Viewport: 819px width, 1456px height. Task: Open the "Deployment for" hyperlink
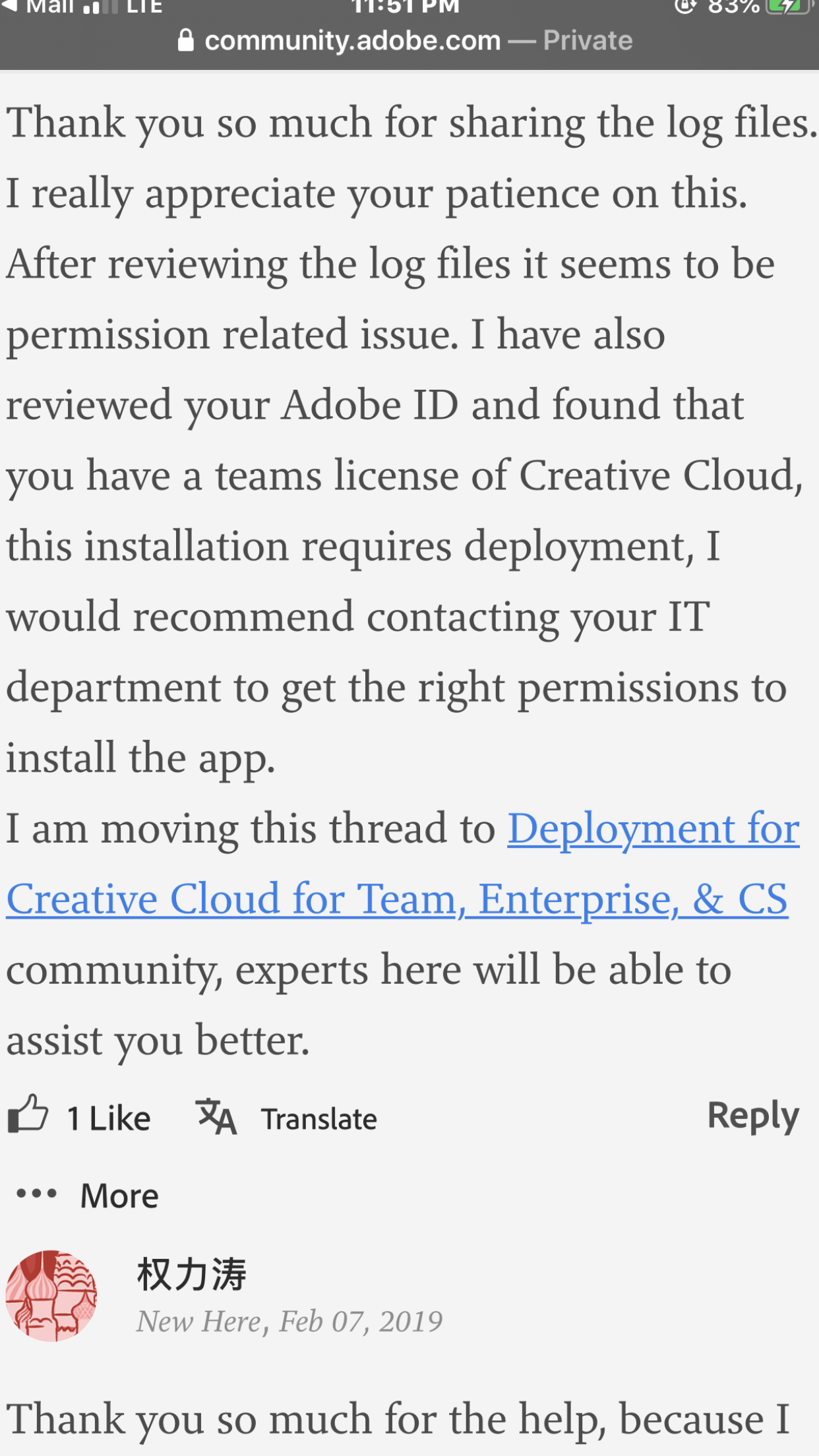pos(653,828)
